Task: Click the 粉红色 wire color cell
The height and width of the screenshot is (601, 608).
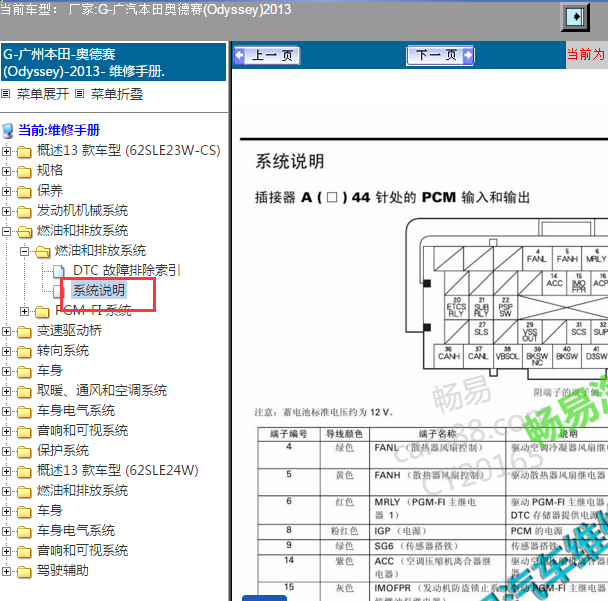Action: pos(345,532)
